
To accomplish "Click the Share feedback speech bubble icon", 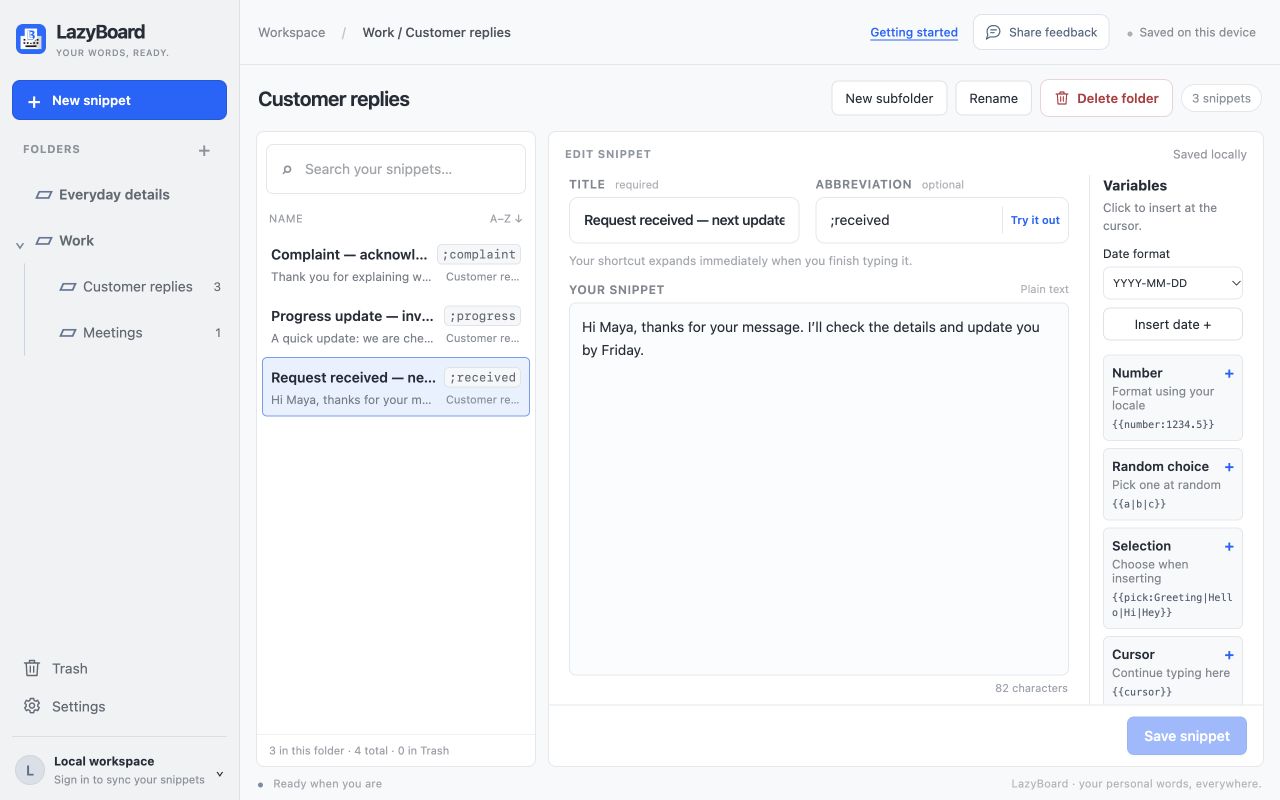I will pyautogui.click(x=993, y=32).
